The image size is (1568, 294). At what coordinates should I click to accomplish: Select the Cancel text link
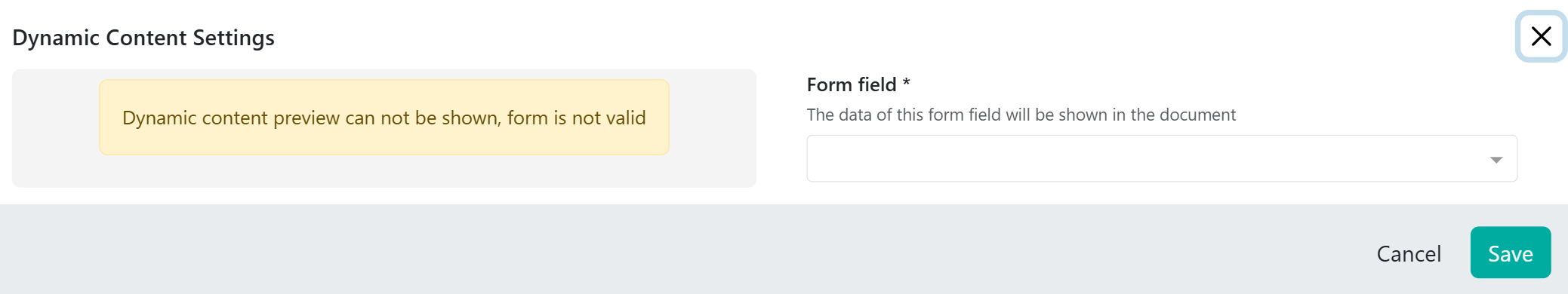pyautogui.click(x=1409, y=253)
